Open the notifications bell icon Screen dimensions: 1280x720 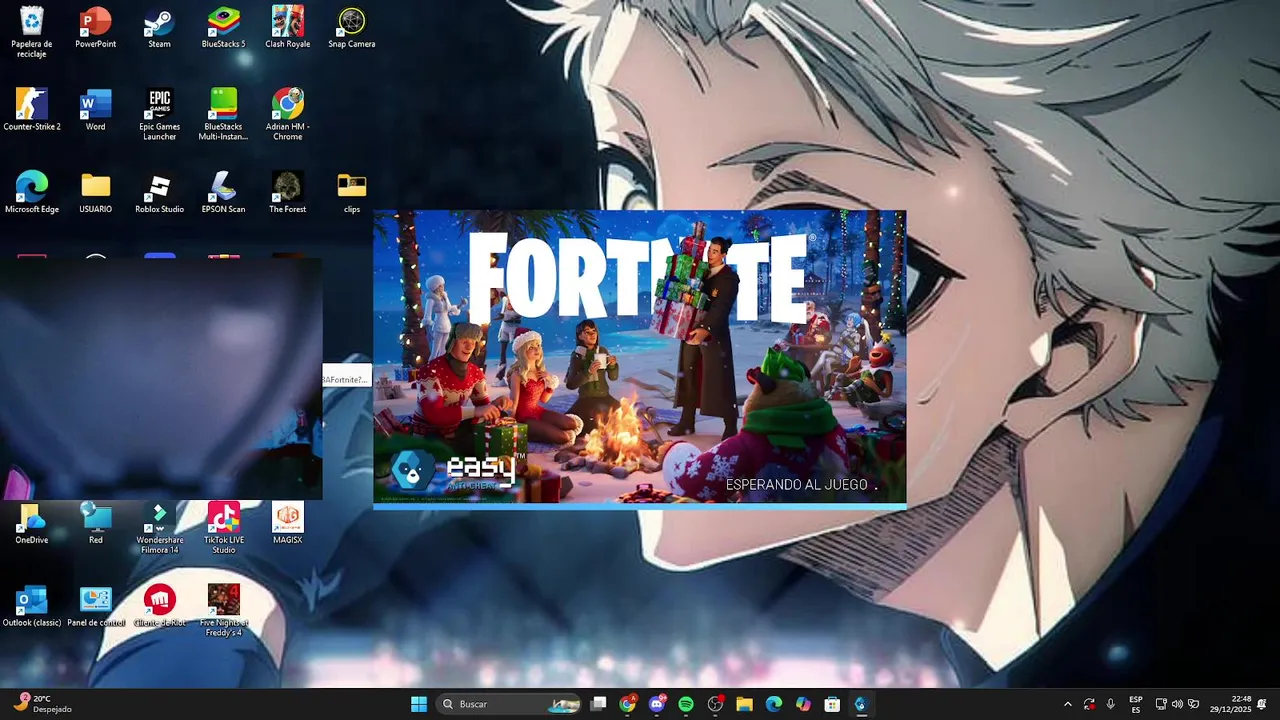[1262, 704]
